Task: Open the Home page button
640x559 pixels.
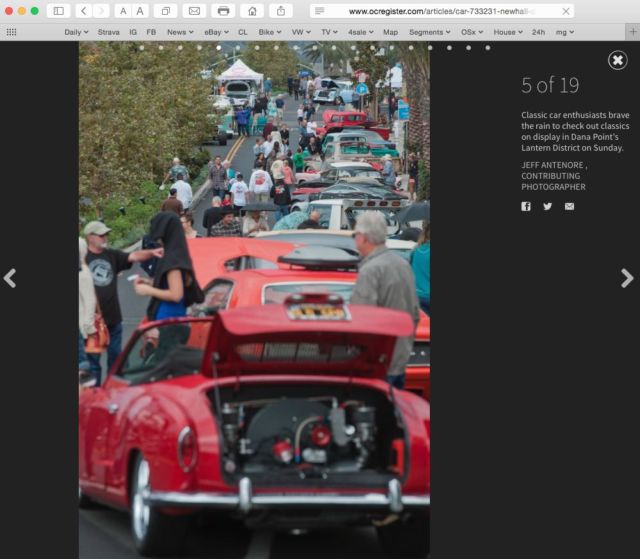Action: 252,11
